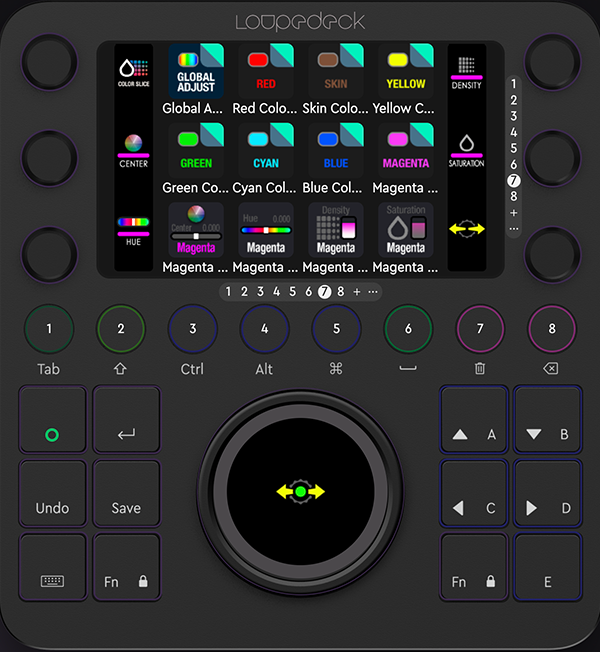
Task: Click the bottom-right rotary dial
Action: click(x=552, y=254)
